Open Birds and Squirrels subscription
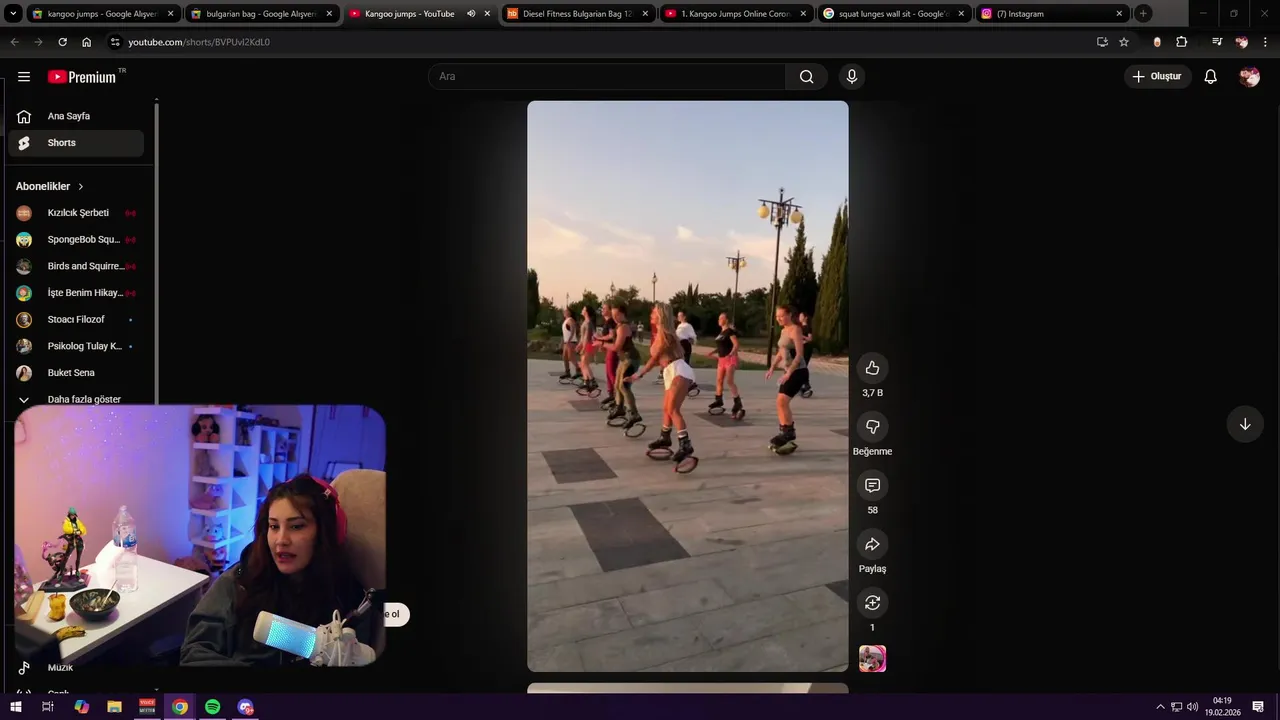 (x=76, y=266)
